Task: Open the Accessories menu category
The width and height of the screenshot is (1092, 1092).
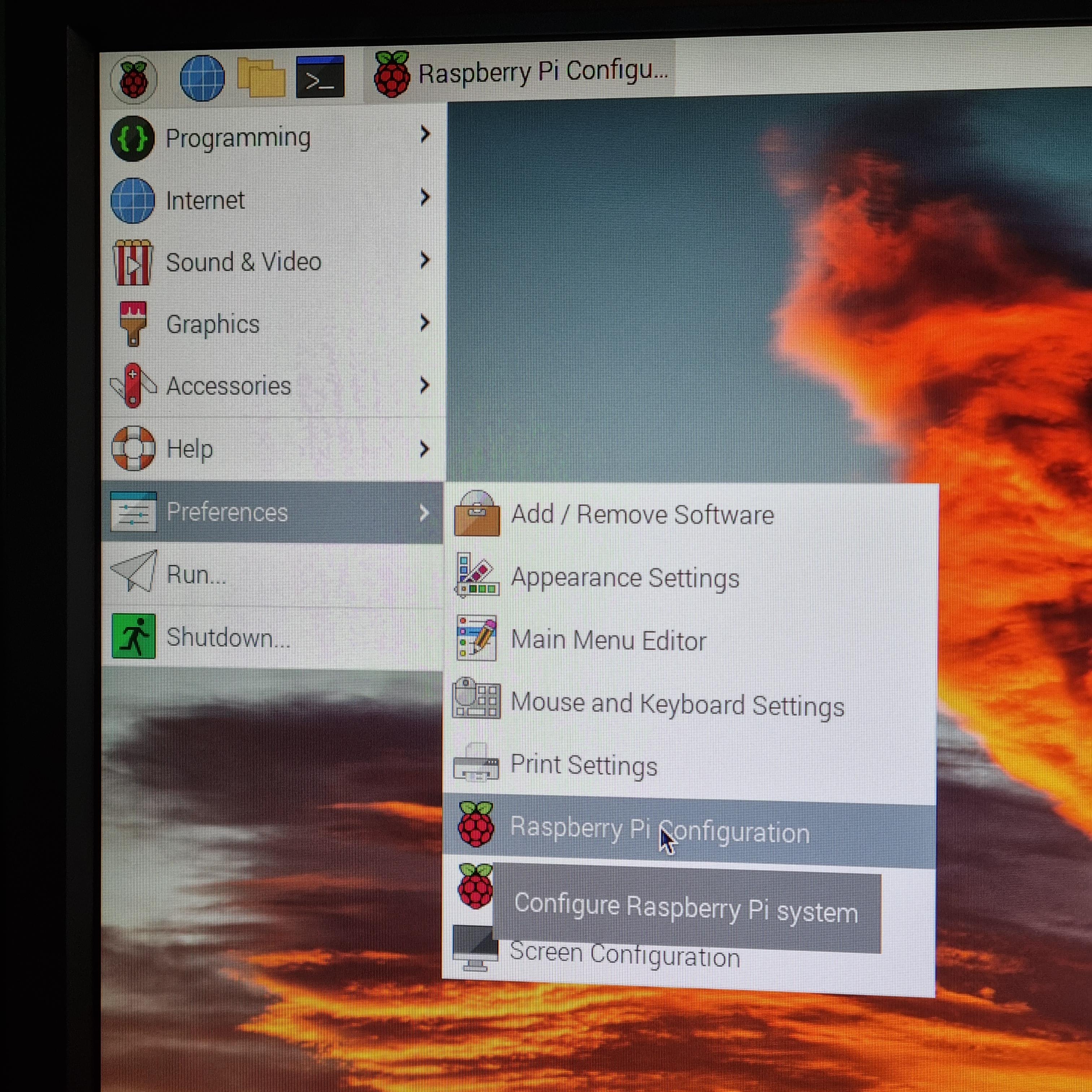Action: [228, 386]
